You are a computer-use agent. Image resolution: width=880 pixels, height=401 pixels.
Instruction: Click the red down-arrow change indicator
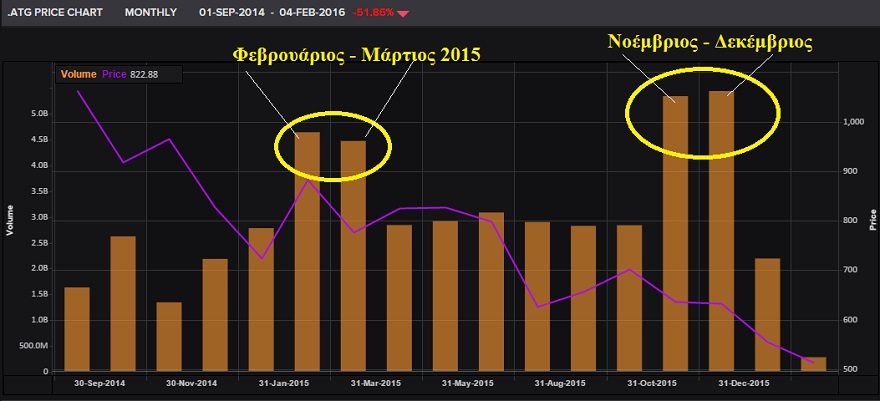click(x=402, y=15)
